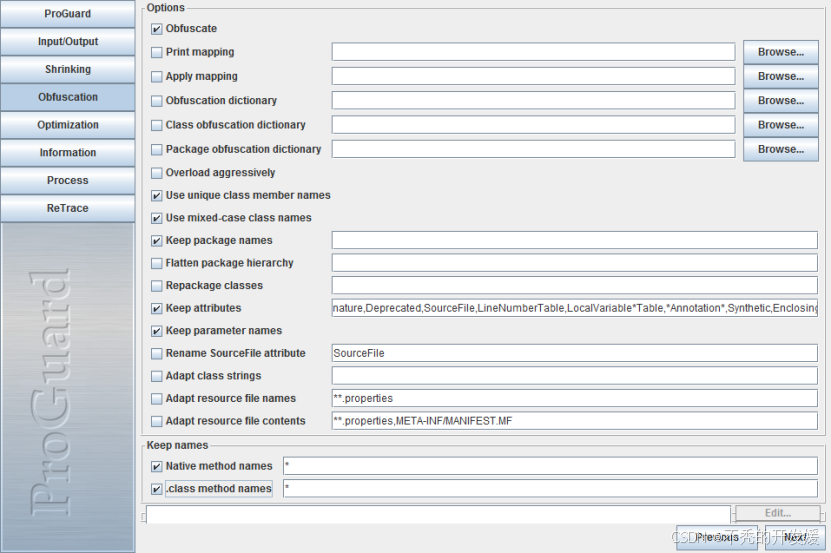This screenshot has width=831, height=553.
Task: Tick the Obfuscation dictionary checkbox
Action: [156, 101]
